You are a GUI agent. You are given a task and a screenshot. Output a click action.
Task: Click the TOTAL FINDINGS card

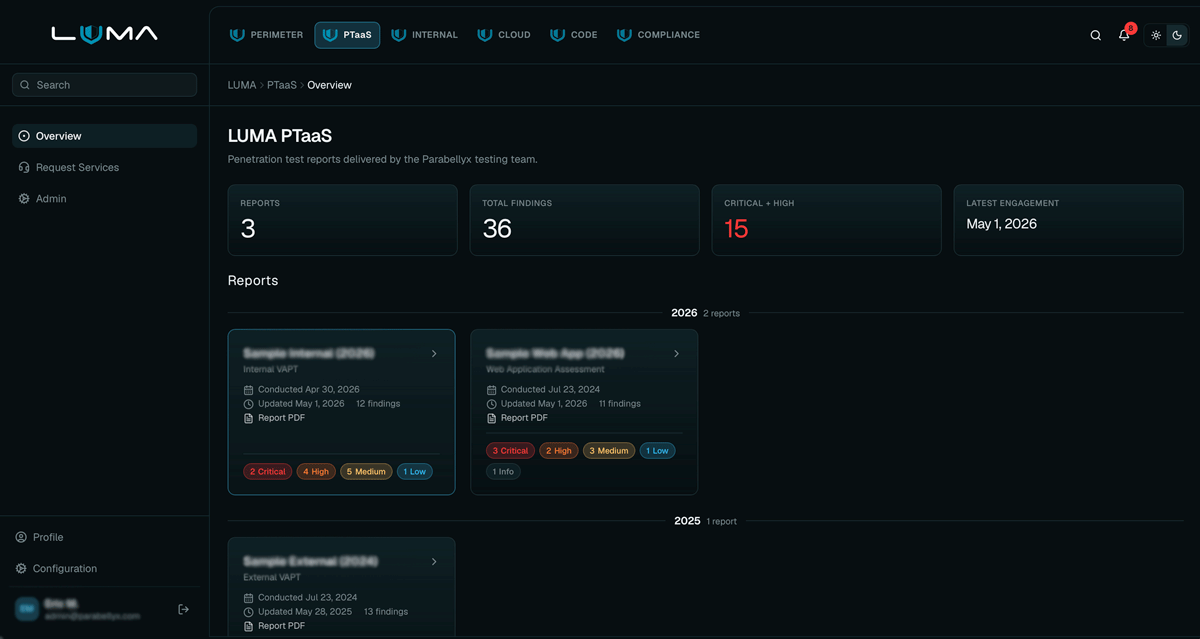click(x=584, y=220)
